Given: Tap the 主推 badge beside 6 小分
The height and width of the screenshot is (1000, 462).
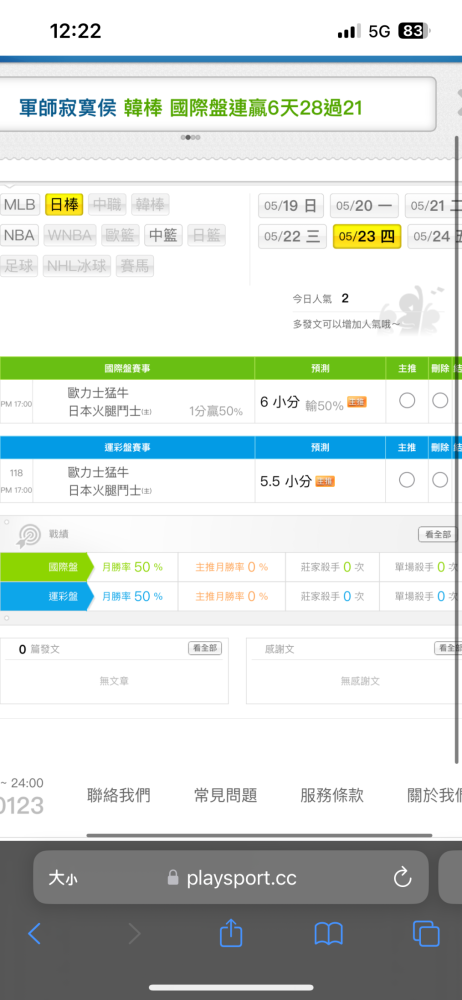Looking at the screenshot, I should tap(357, 402).
